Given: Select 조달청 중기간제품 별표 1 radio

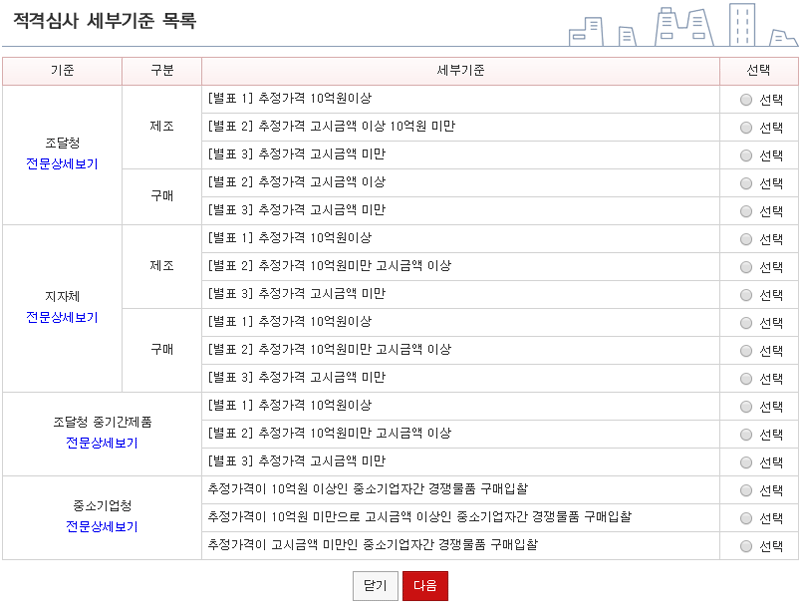Looking at the screenshot, I should coord(746,407).
